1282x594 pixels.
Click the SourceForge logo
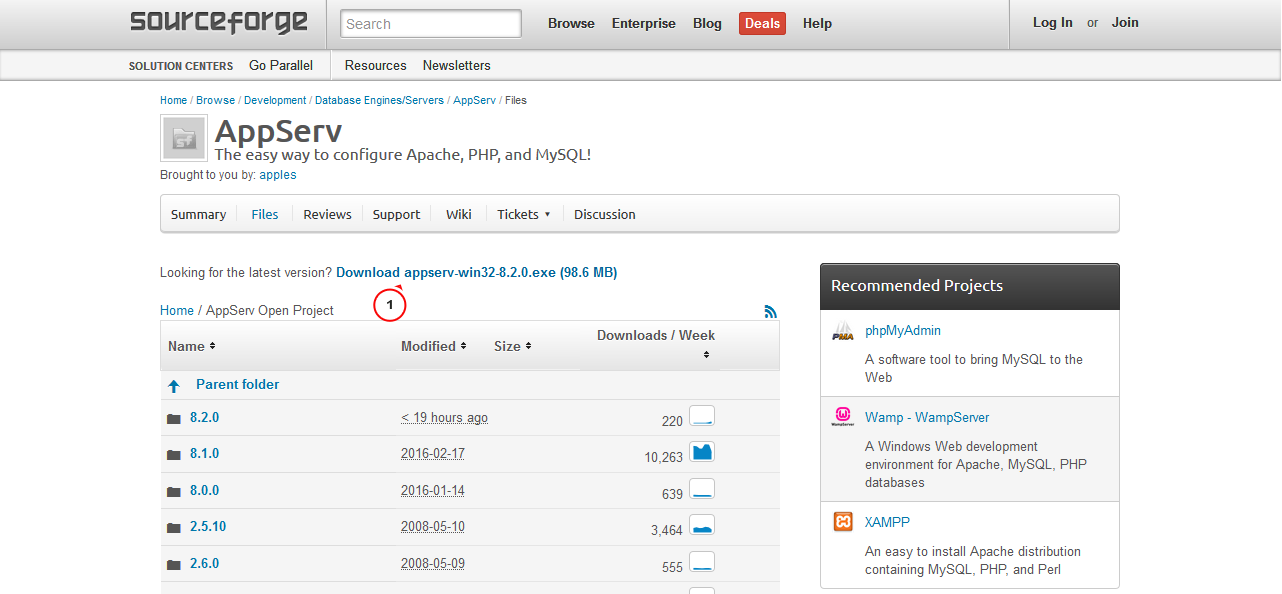pyautogui.click(x=219, y=22)
